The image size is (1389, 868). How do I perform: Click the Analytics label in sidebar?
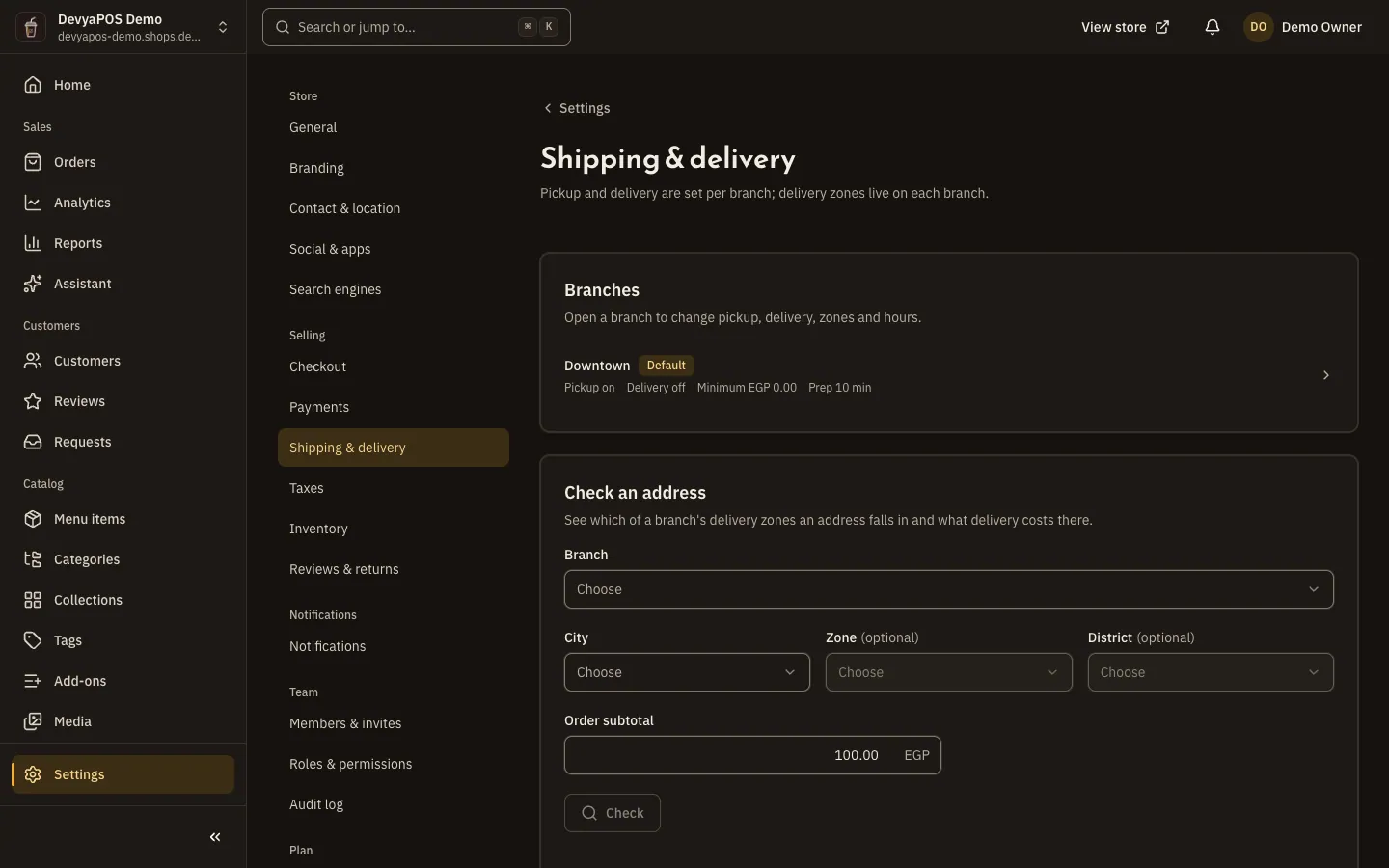point(82,203)
